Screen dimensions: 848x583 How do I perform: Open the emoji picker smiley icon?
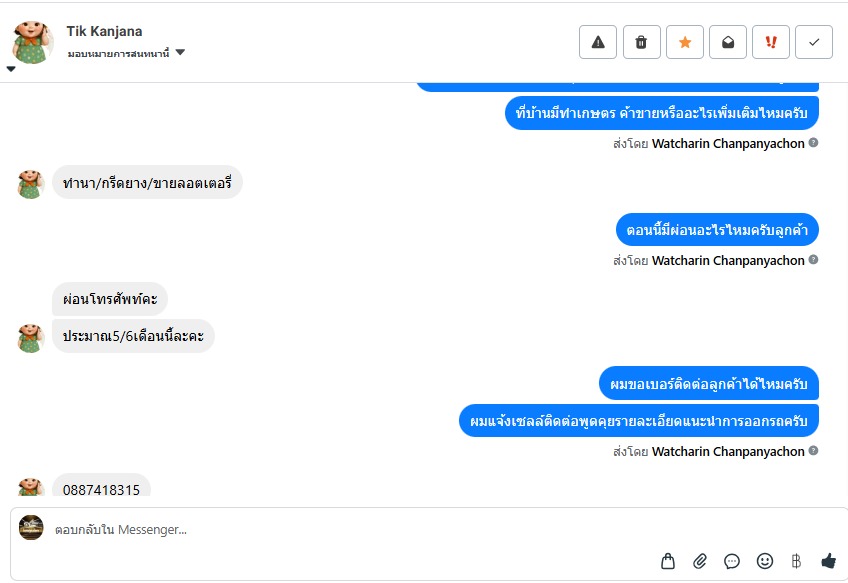pos(765,561)
